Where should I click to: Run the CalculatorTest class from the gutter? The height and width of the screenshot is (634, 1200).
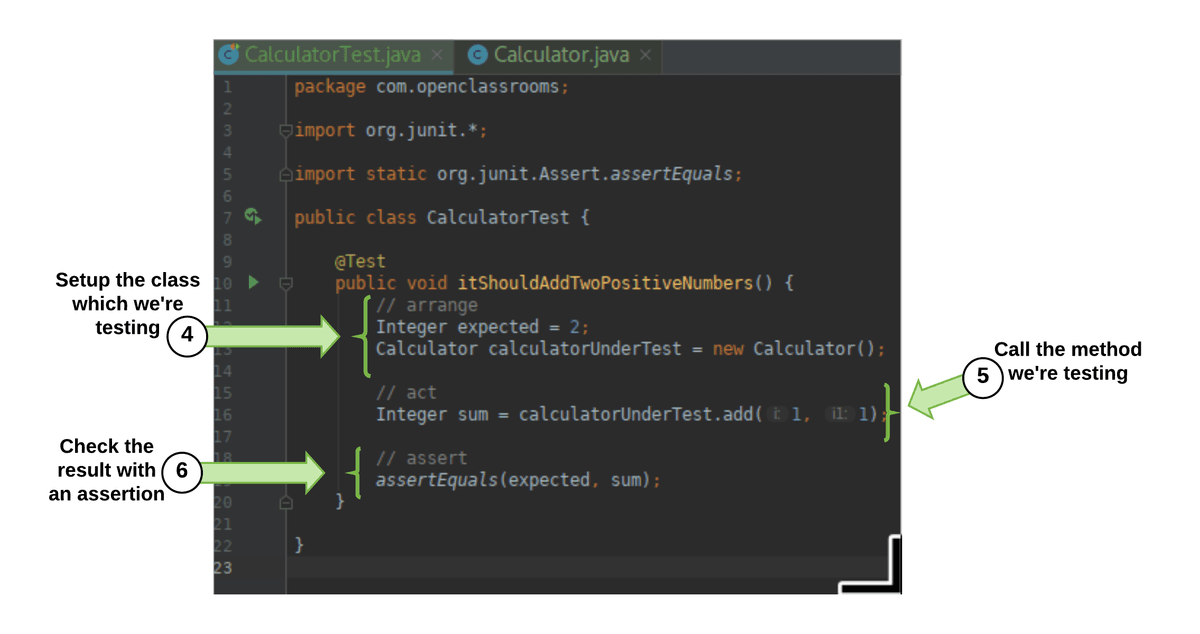pyautogui.click(x=254, y=217)
